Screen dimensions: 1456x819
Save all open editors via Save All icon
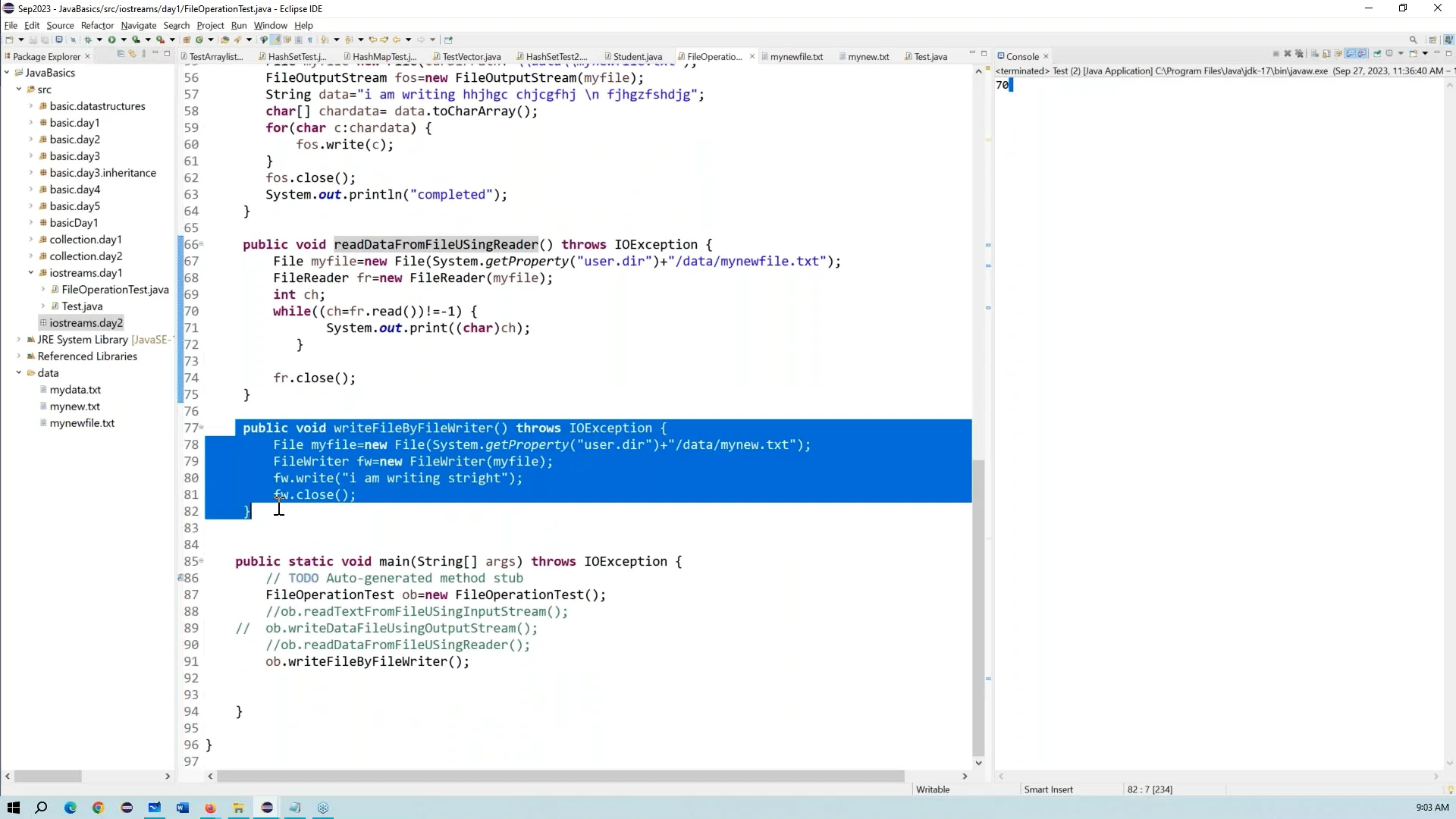pos(44,39)
